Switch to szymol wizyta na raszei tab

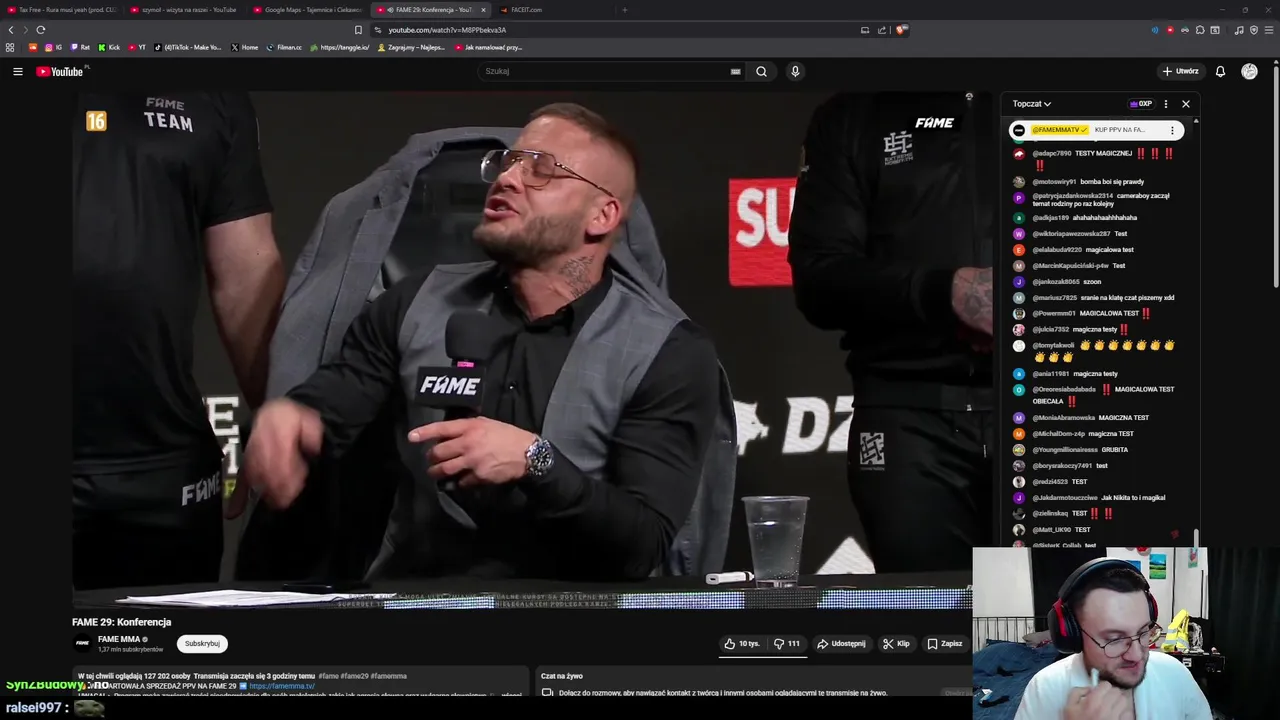click(185, 10)
